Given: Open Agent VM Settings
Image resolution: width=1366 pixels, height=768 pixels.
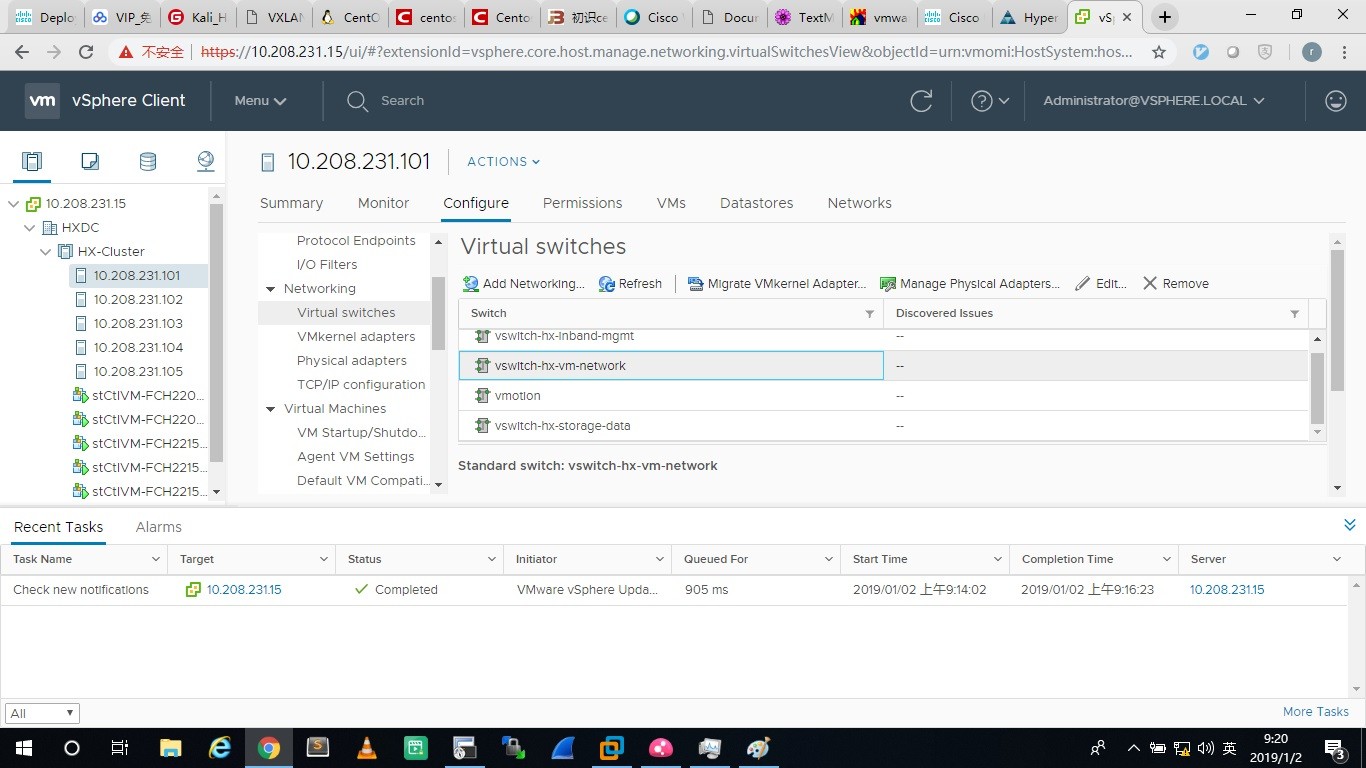Looking at the screenshot, I should tap(355, 456).
